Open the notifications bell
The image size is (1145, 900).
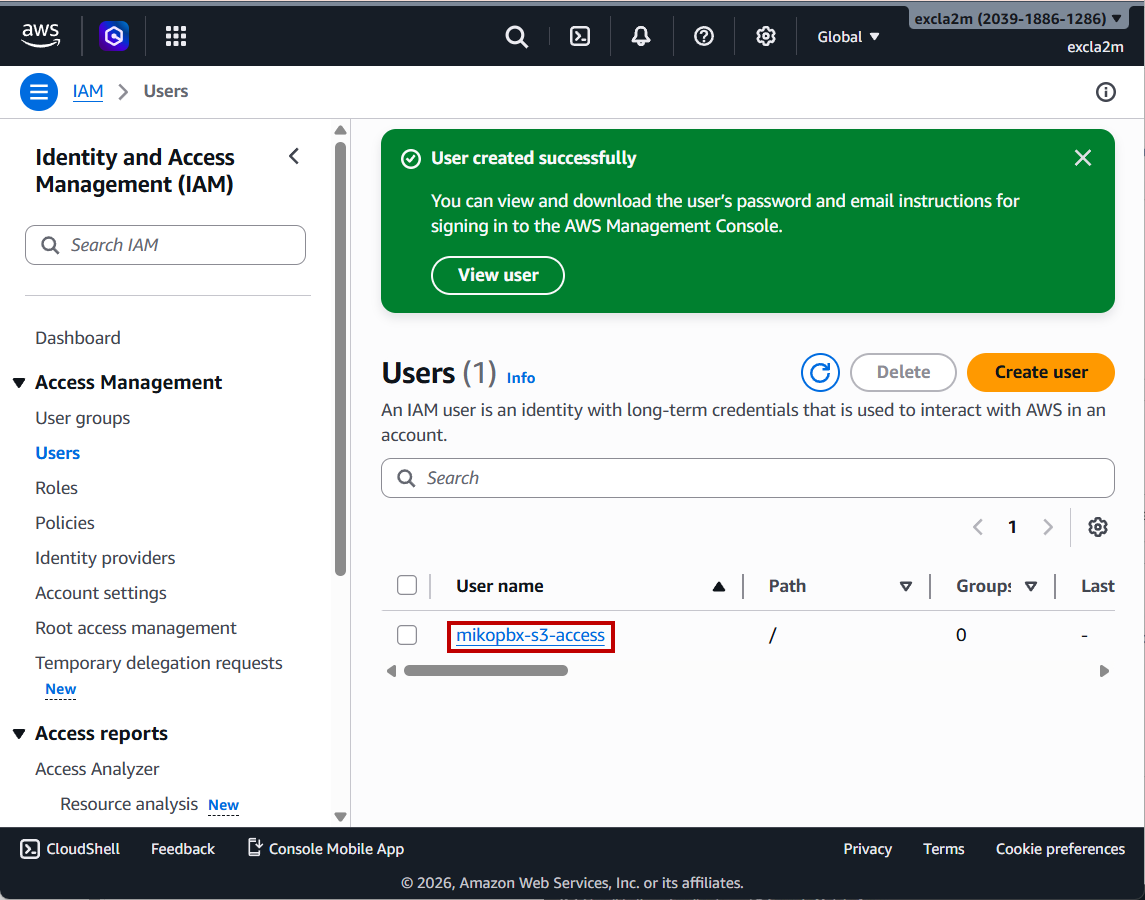[x=641, y=37]
